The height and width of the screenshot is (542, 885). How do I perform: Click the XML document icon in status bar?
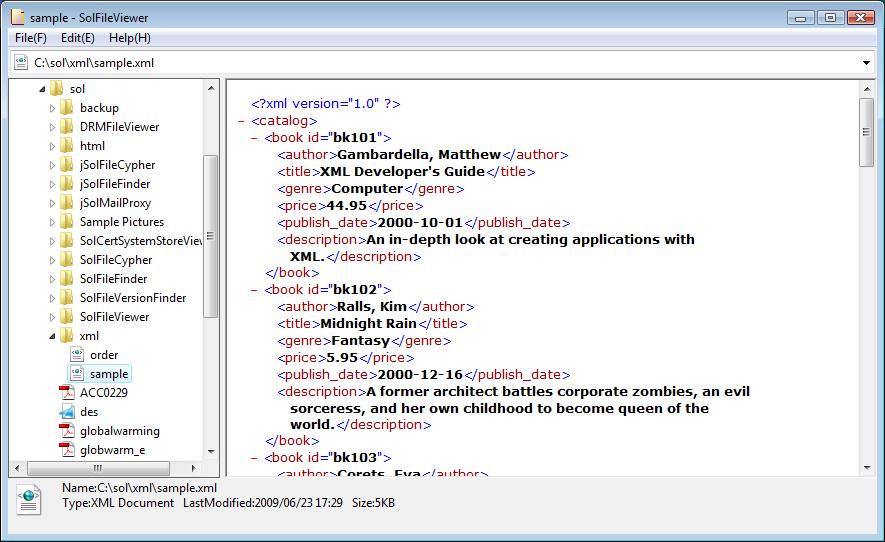29,500
